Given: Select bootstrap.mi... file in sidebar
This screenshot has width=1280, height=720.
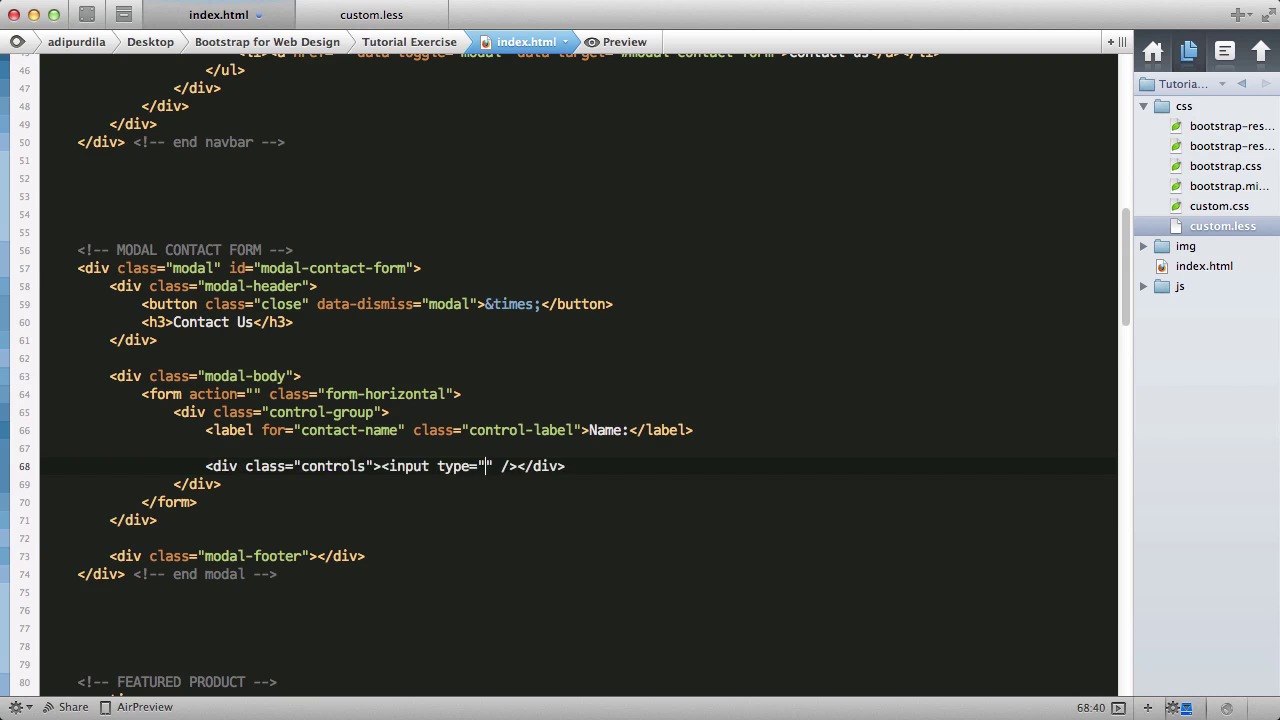Looking at the screenshot, I should click(x=1229, y=186).
